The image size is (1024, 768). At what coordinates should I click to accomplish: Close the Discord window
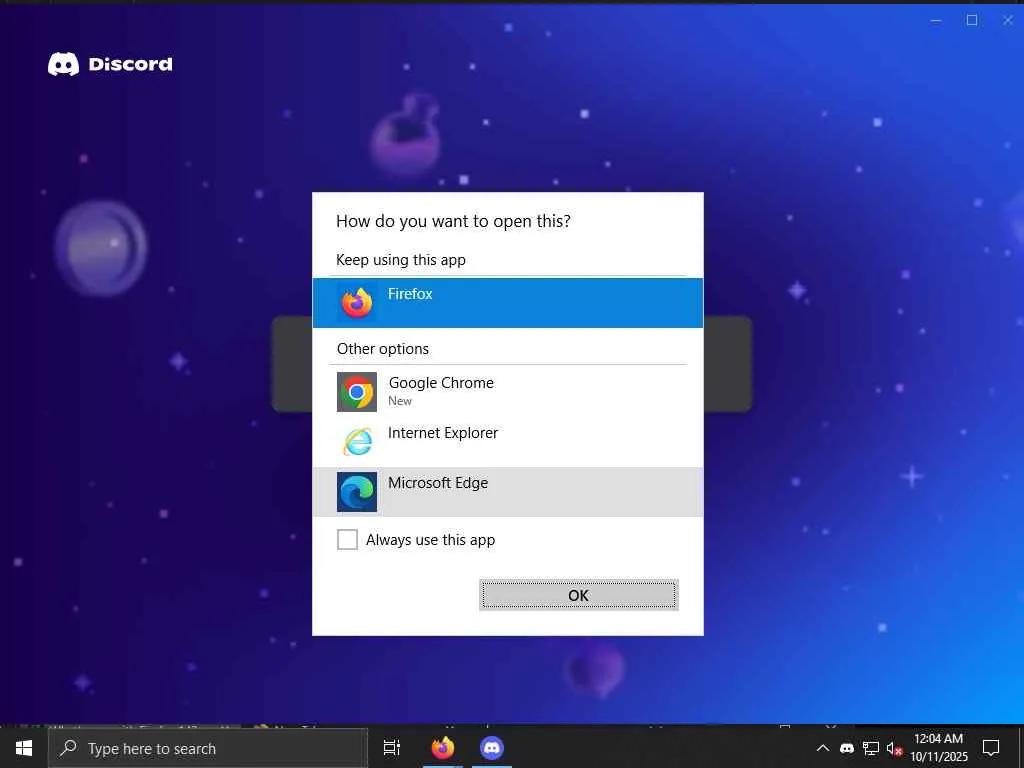coord(1008,20)
